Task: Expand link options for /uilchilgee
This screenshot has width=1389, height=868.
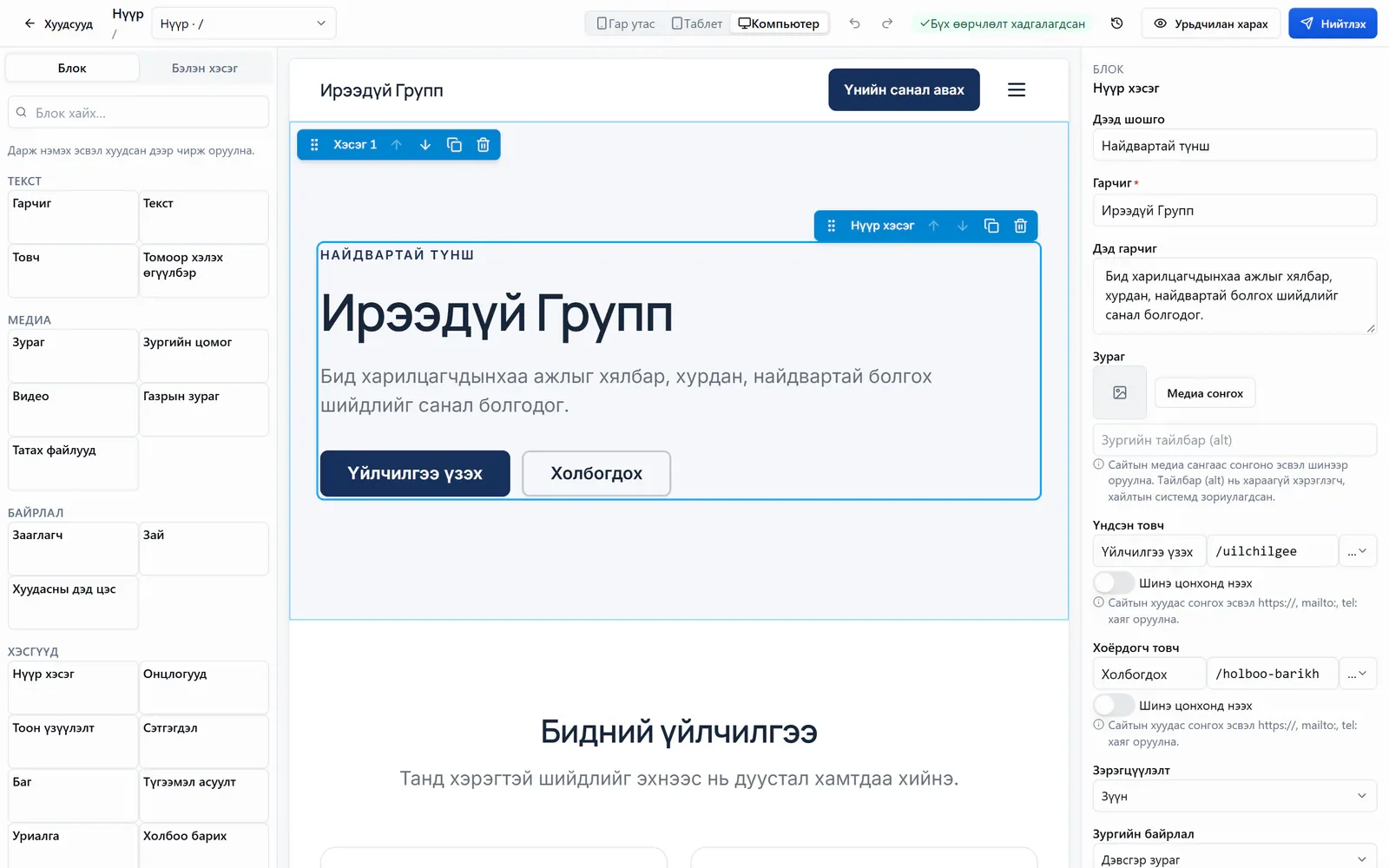Action: (1358, 551)
